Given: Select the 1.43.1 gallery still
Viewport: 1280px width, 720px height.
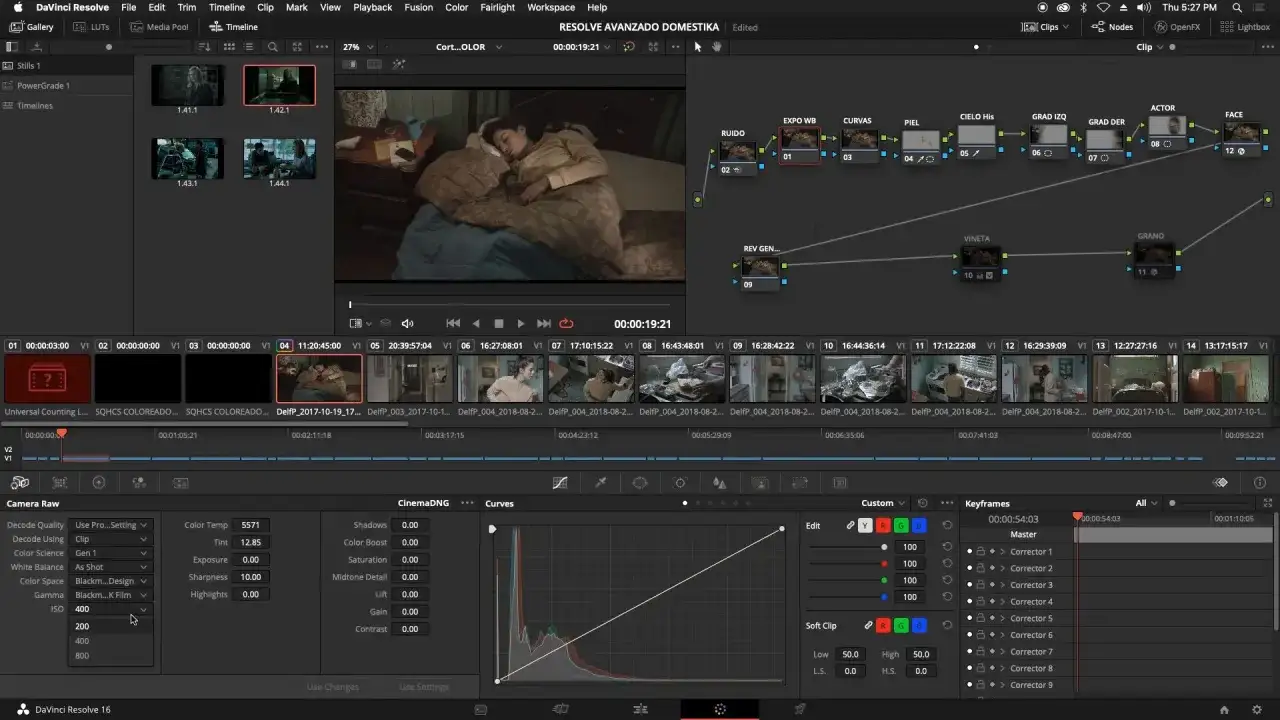Looking at the screenshot, I should [187, 160].
